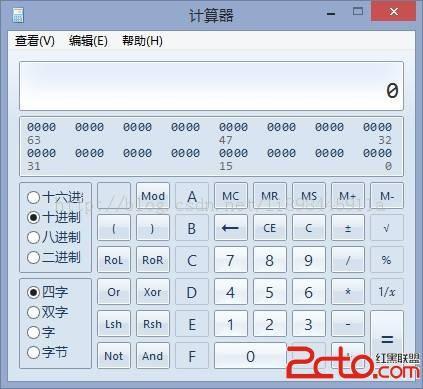The width and height of the screenshot is (423, 389).
Task: Click the reciprocal 1/x button
Action: tap(387, 292)
